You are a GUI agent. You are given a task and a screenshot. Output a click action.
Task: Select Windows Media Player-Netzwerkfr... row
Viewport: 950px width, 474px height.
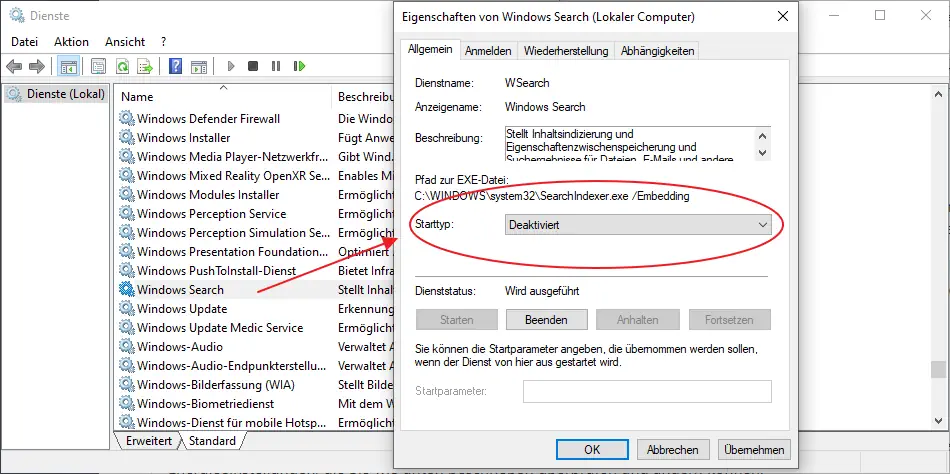point(256,156)
